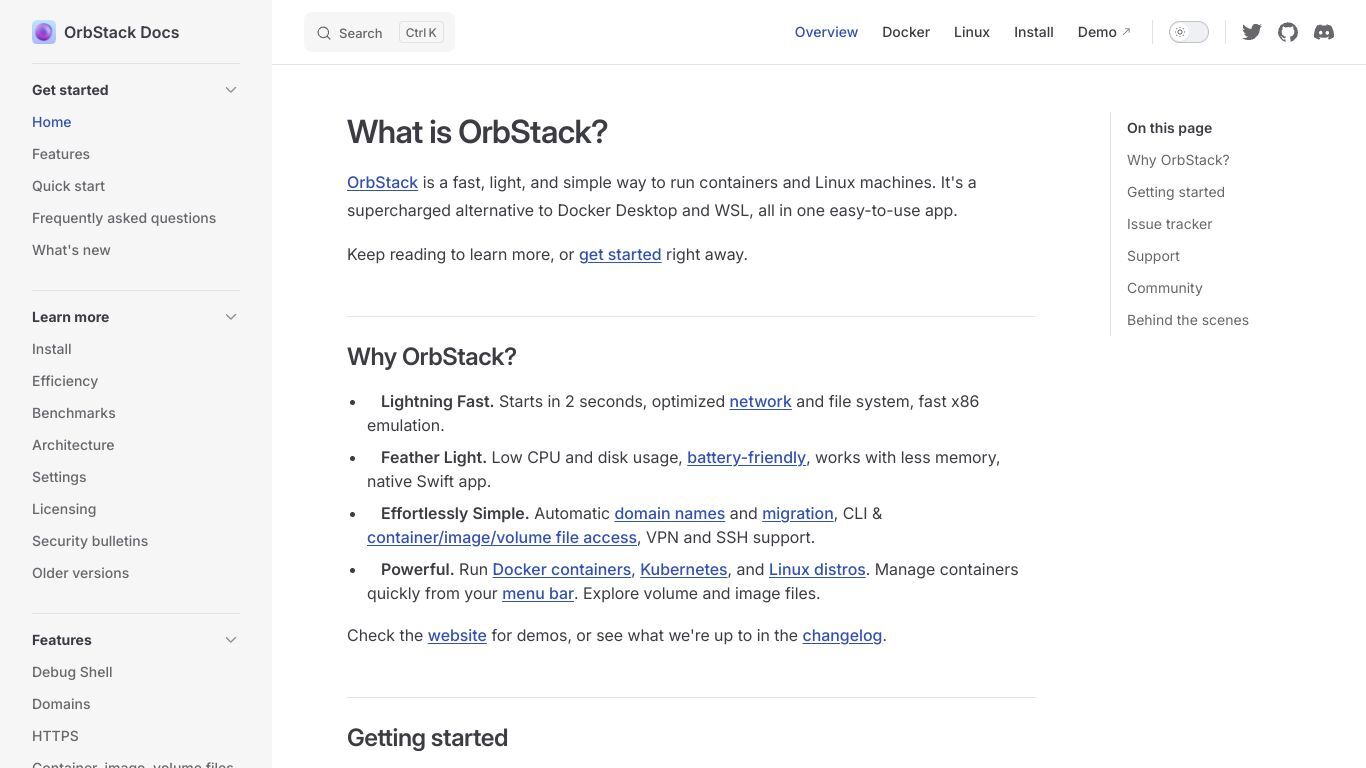Open the Kubernetes link
This screenshot has width=1366, height=768.
683,569
